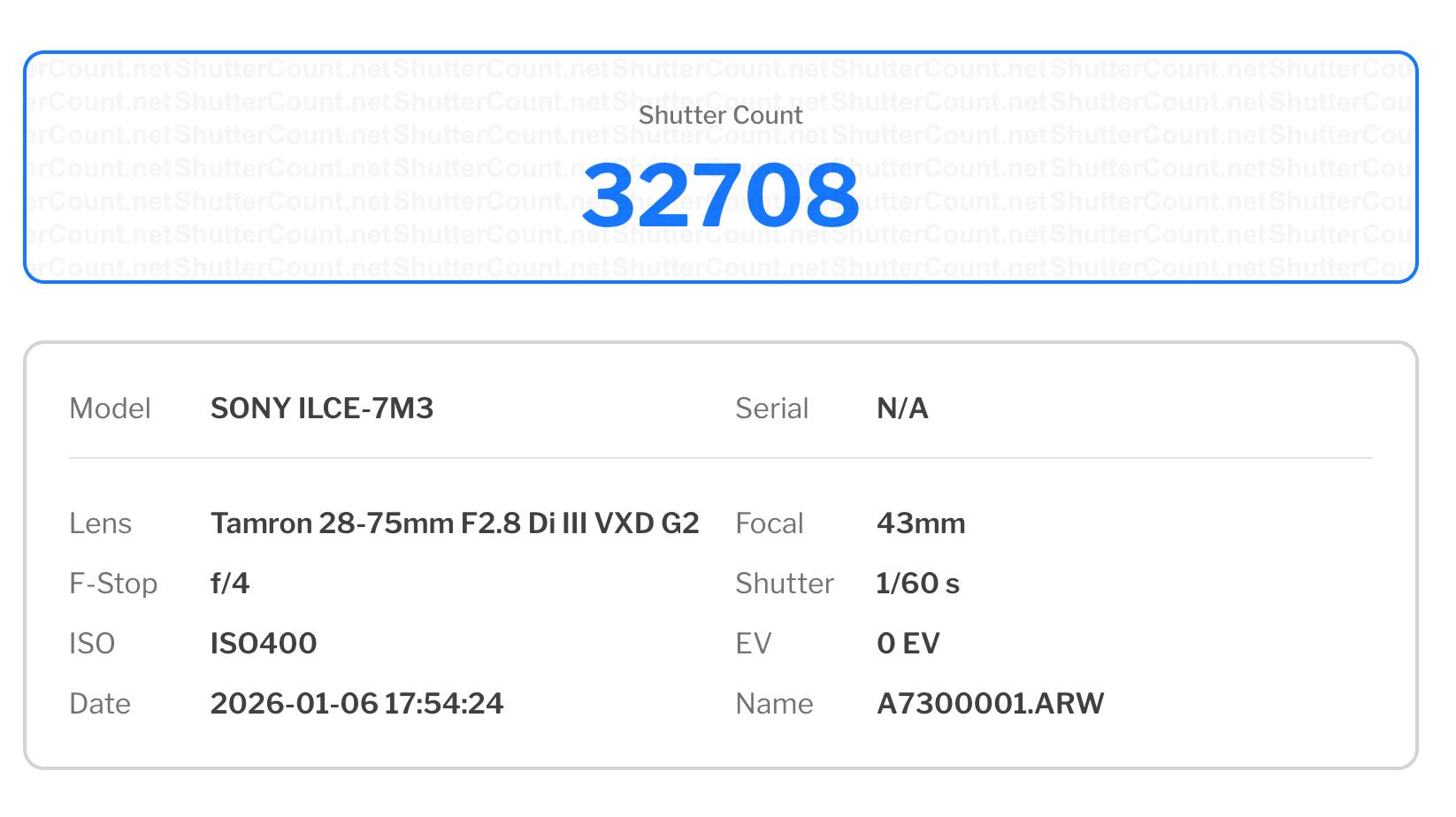Click the Shutter Count heading text

click(720, 115)
